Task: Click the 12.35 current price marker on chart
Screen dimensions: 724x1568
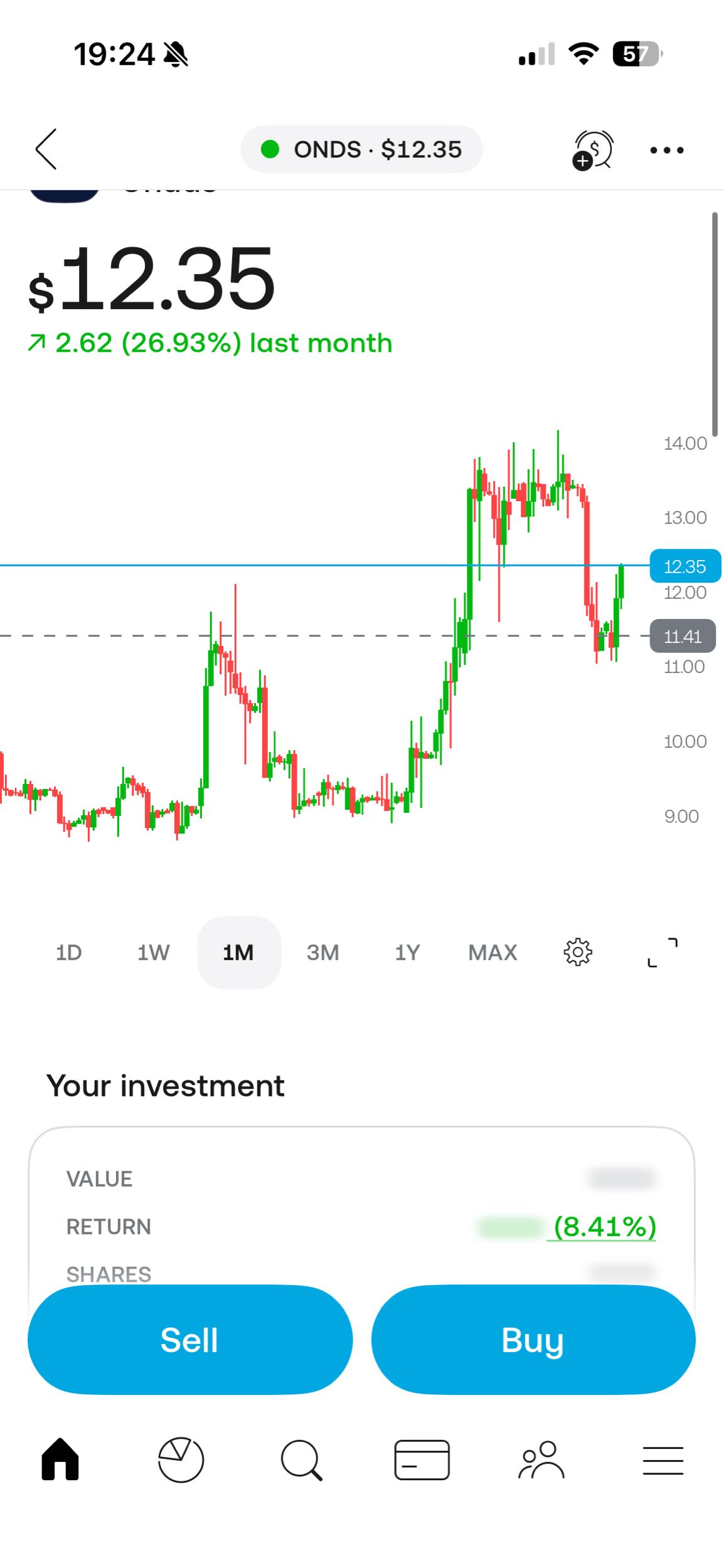Action: pyautogui.click(x=685, y=566)
